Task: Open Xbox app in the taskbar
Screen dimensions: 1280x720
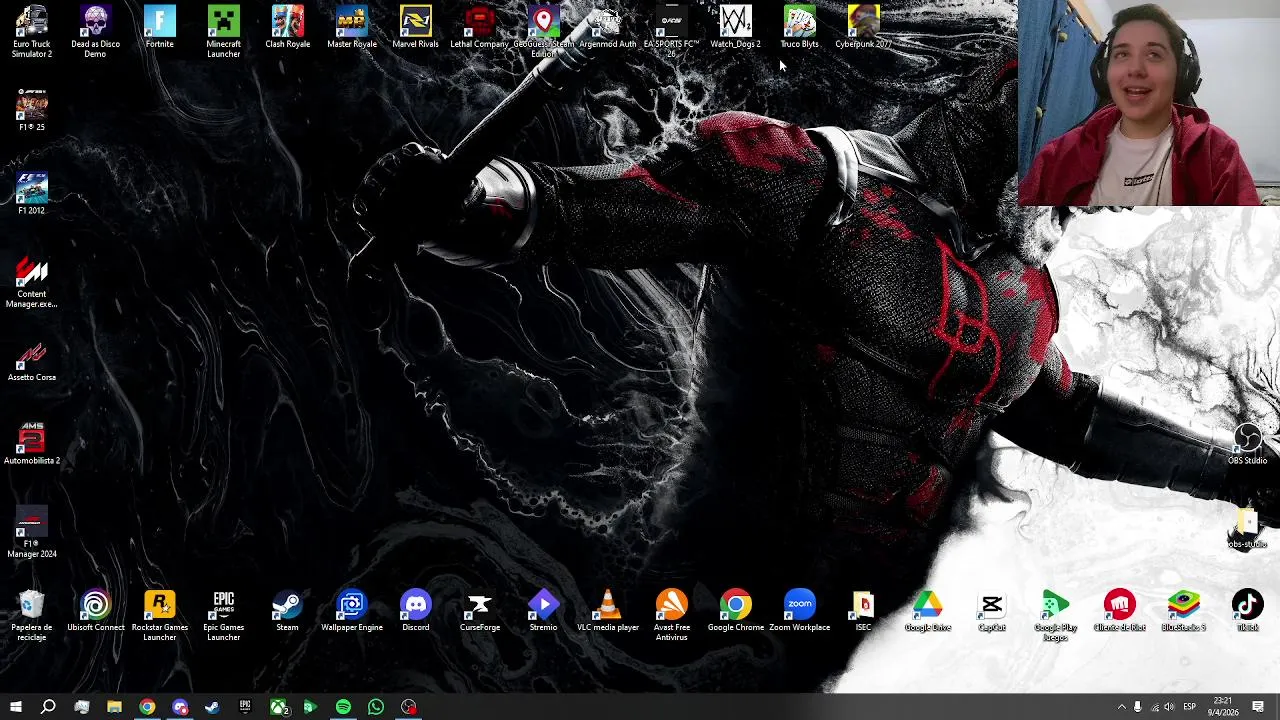Action: [278, 707]
